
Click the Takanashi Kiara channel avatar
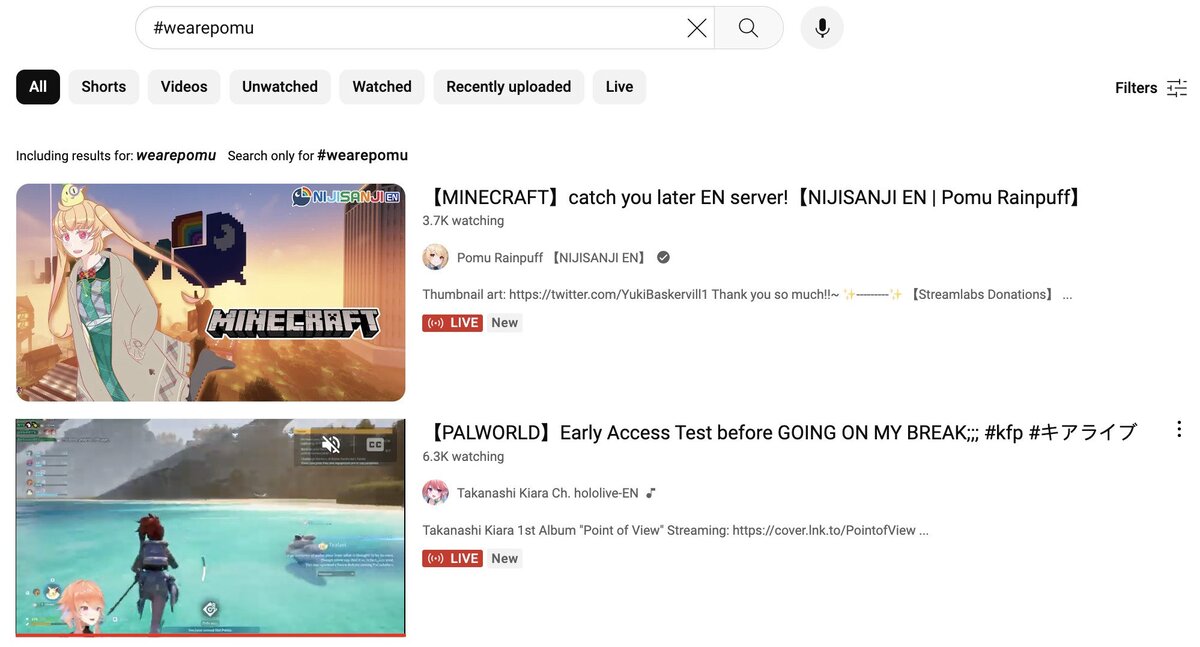pos(435,493)
